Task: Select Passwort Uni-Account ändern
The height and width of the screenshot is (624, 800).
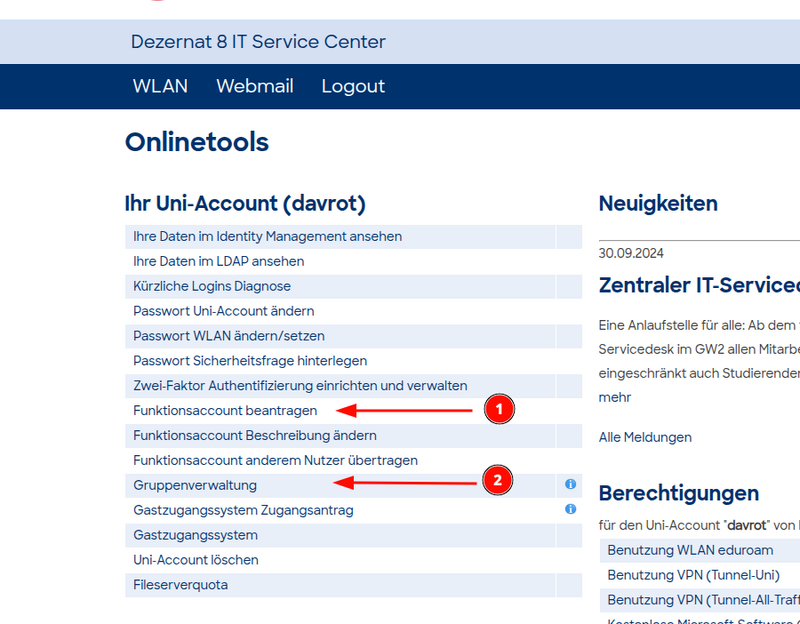Action: click(x=223, y=311)
